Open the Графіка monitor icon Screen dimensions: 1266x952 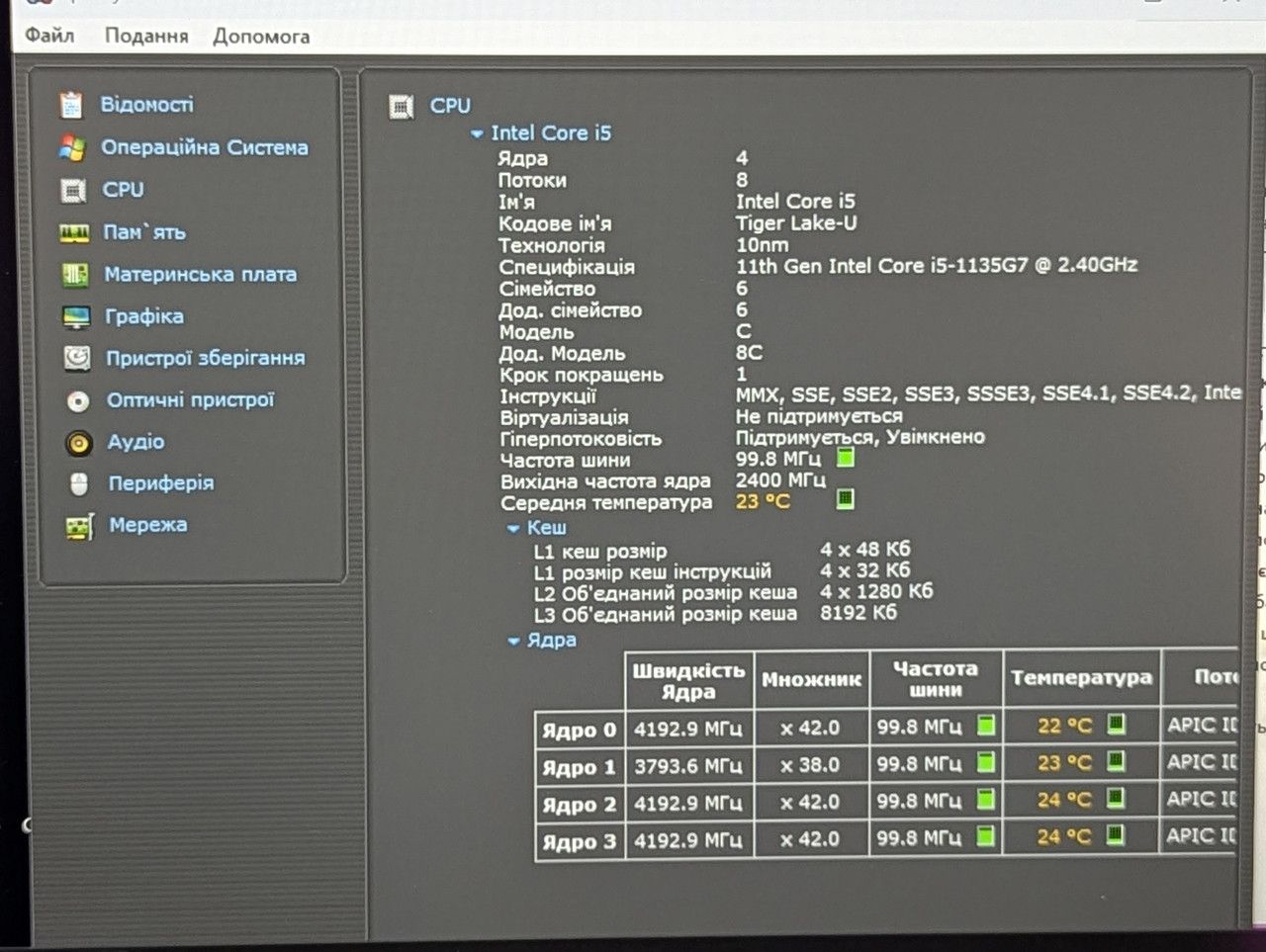(x=76, y=317)
